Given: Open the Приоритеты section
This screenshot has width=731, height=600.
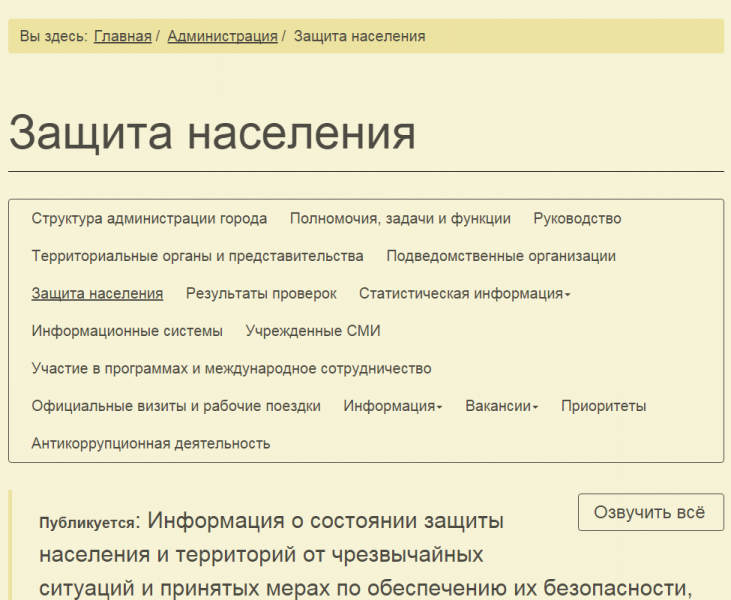Looking at the screenshot, I should click(x=603, y=406).
